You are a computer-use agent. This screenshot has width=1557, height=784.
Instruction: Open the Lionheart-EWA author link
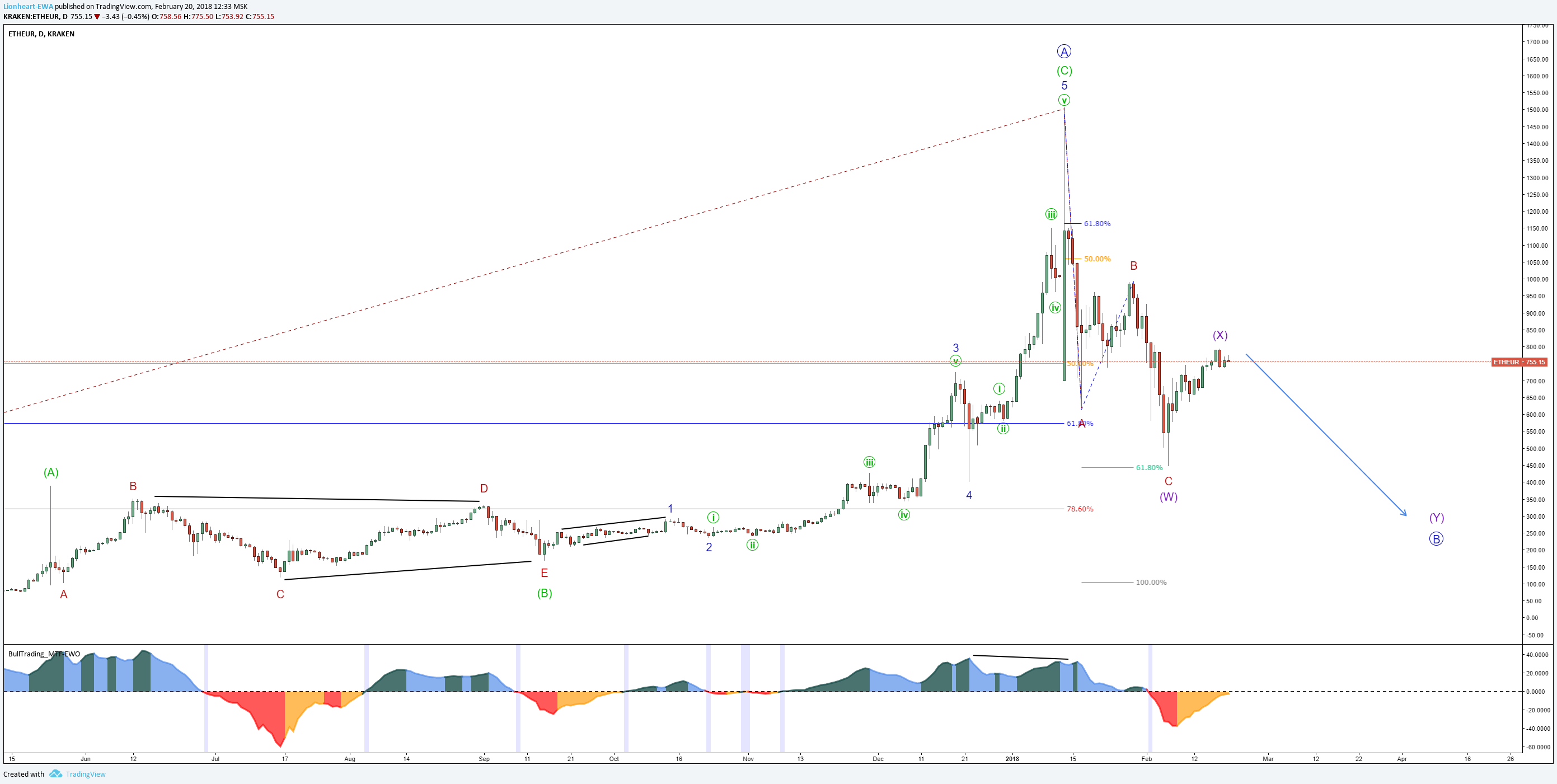tap(28, 7)
